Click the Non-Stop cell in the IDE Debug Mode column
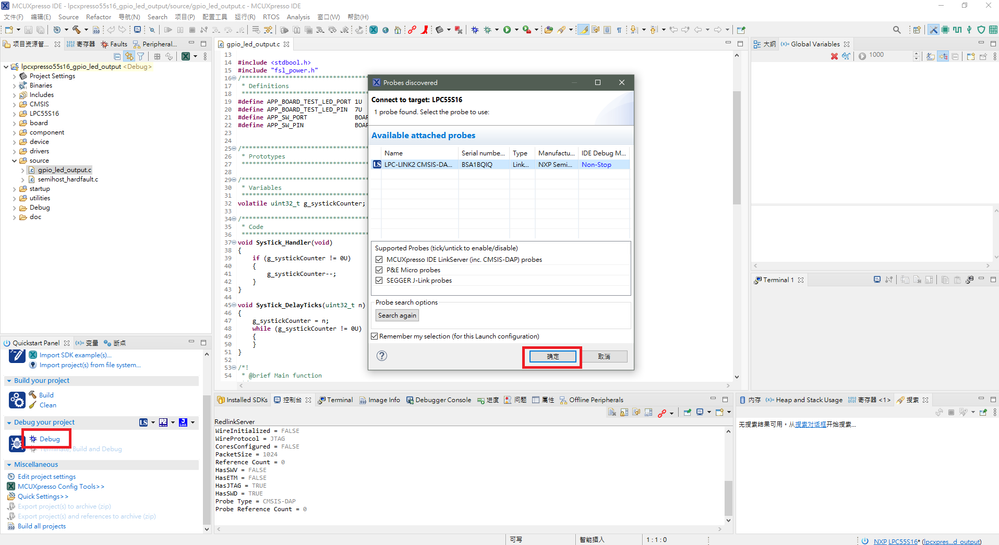999x545 pixels. point(596,164)
